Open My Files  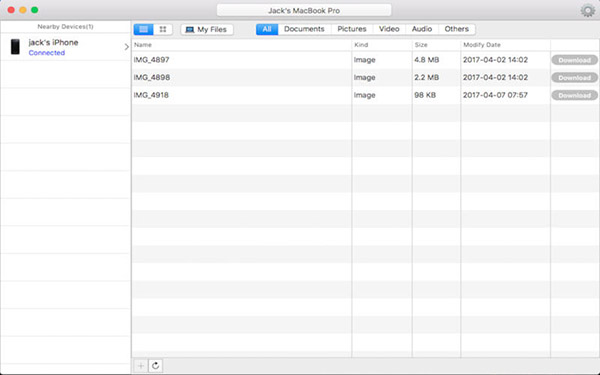(207, 29)
